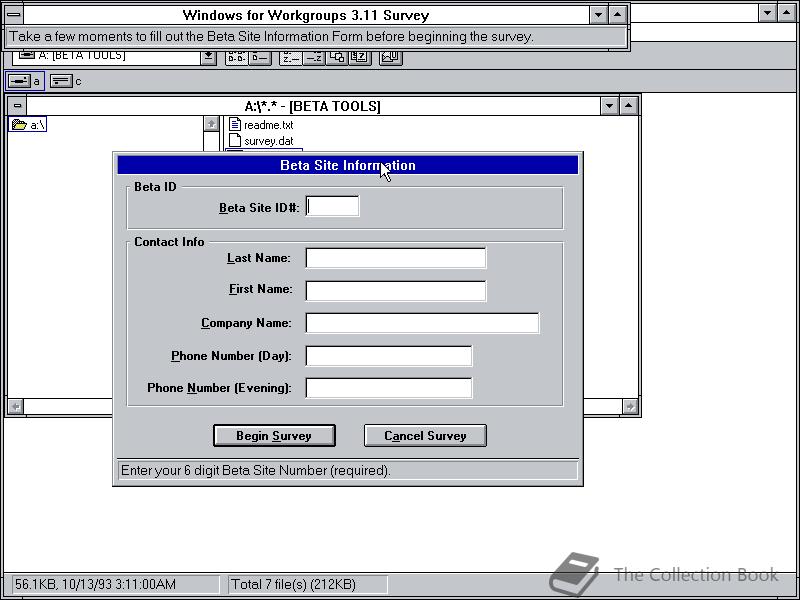Click the Sort by Size toolbar icon
This screenshot has height=600, width=800.
pos(337,57)
